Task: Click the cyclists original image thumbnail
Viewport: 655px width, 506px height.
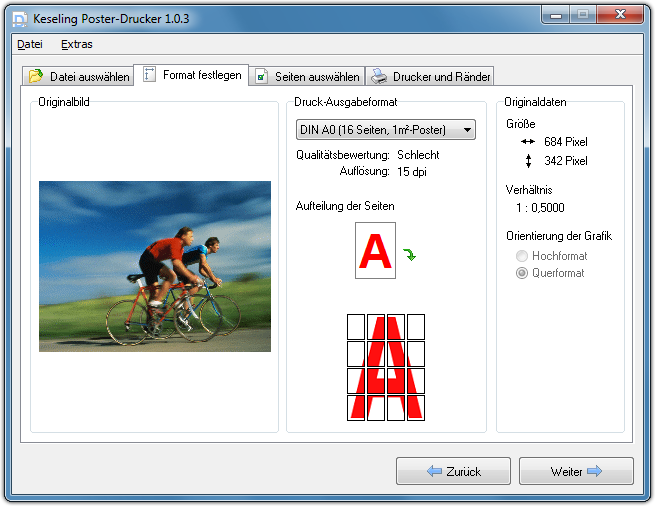Action: 155,266
